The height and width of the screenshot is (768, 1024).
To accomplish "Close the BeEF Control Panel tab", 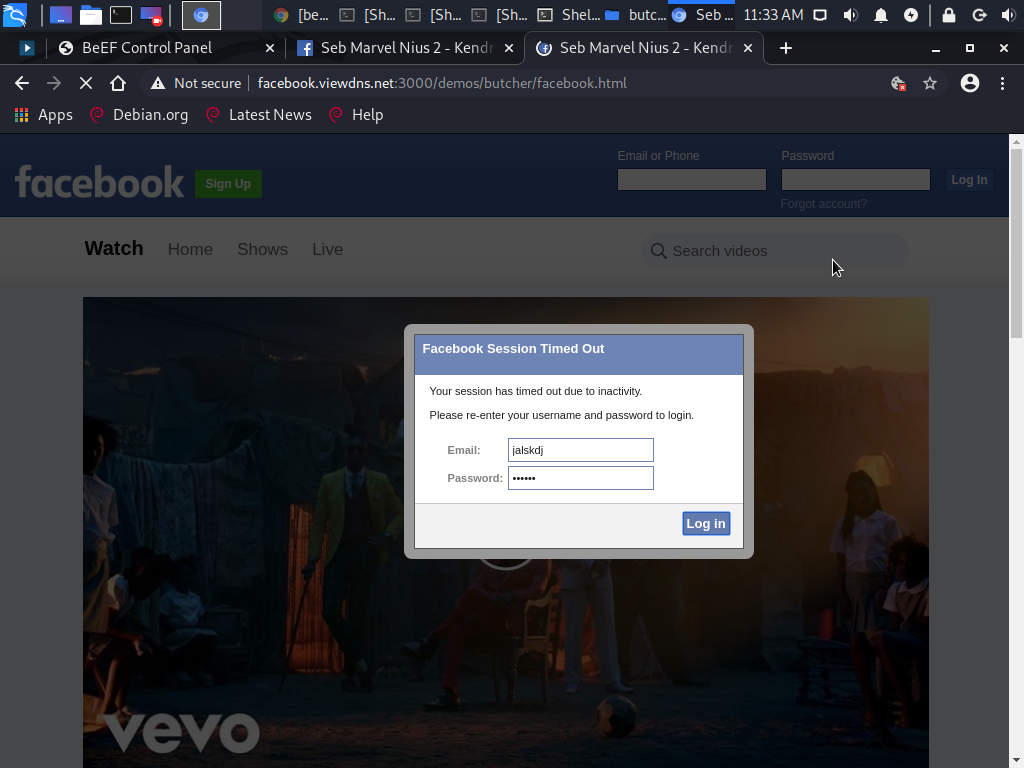I will (x=270, y=48).
